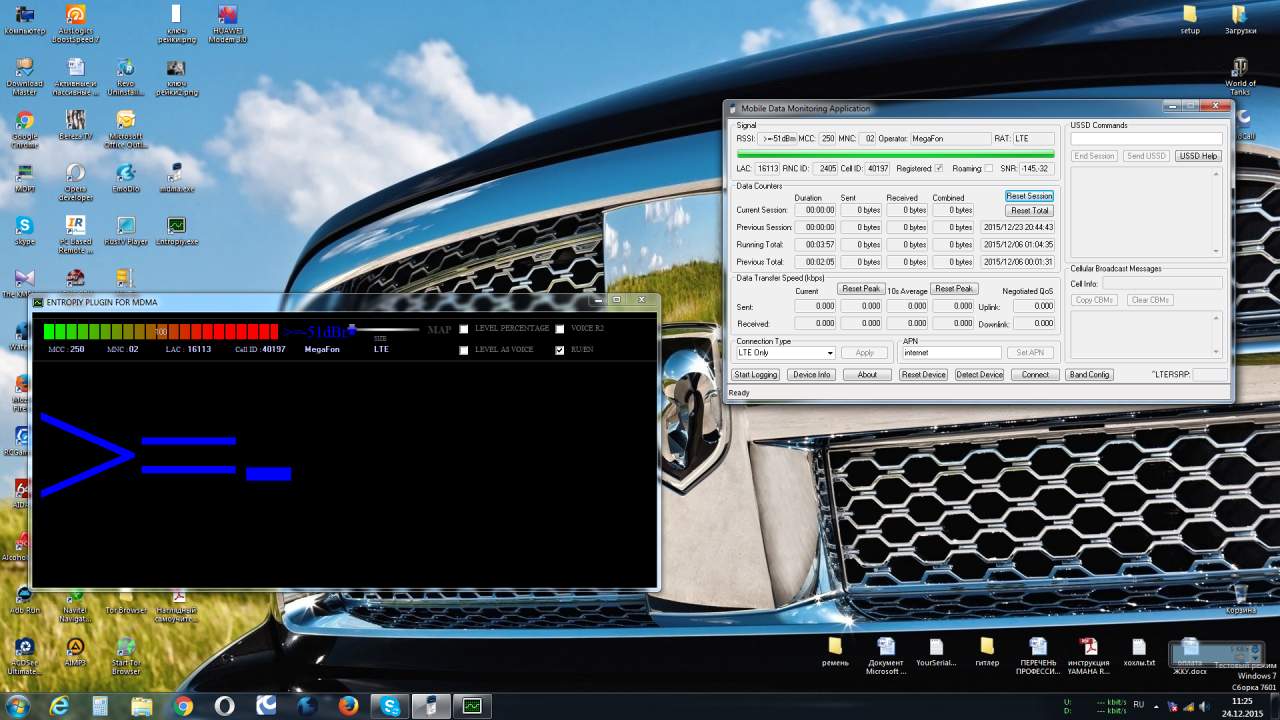Open Google Chrome desktop shortcut
This screenshot has height=720, width=1280.
[24, 123]
